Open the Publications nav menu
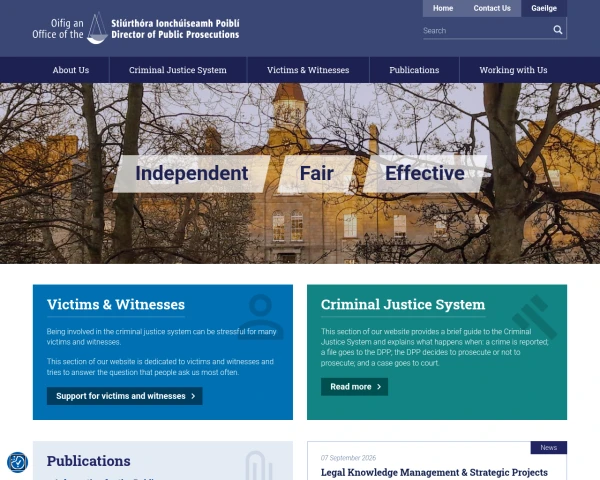The height and width of the screenshot is (480, 600). coord(414,70)
